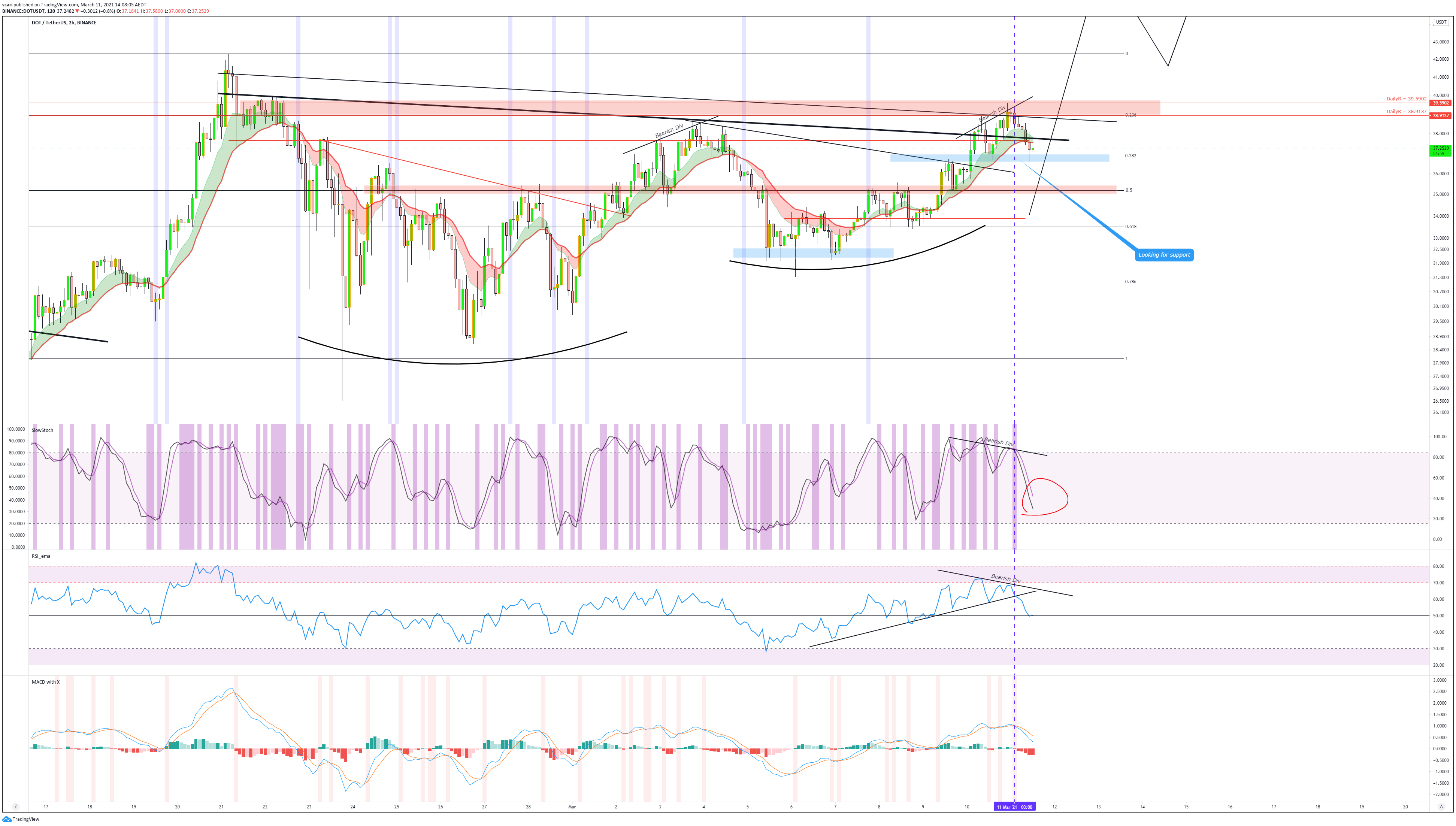Toggle the A auto-scale button
The width and height of the screenshot is (1456, 826).
[x=1441, y=806]
